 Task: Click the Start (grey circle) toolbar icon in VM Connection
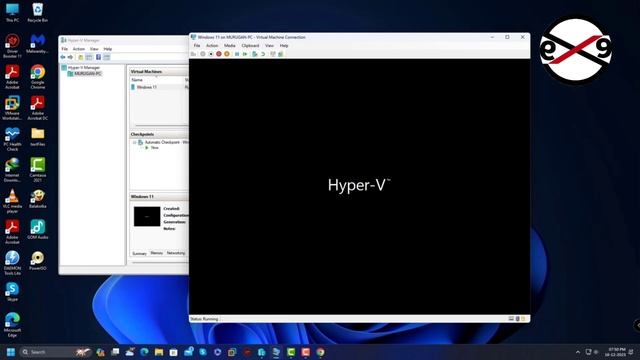(202, 54)
